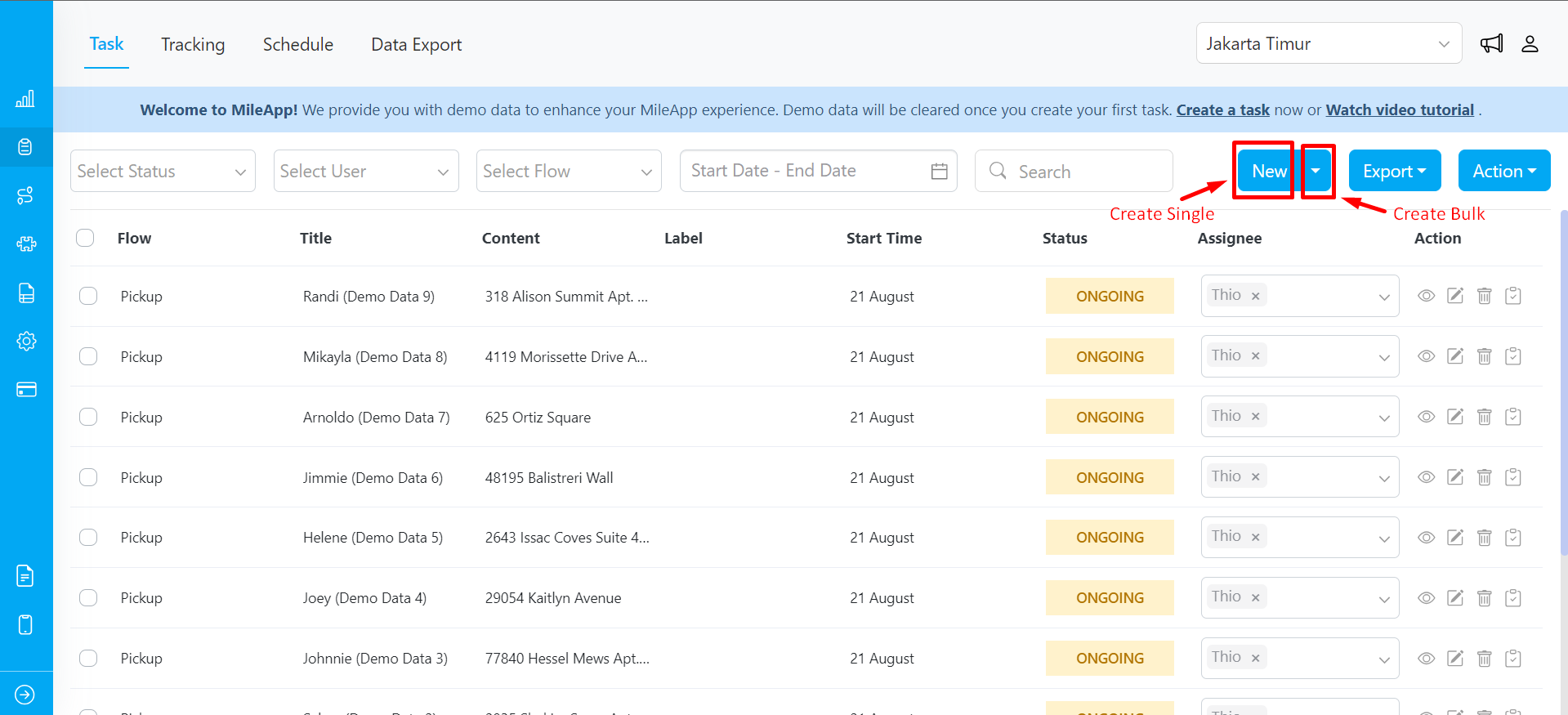The image size is (1568, 715).
Task: Open the Select Flow dropdown
Action: click(x=569, y=171)
